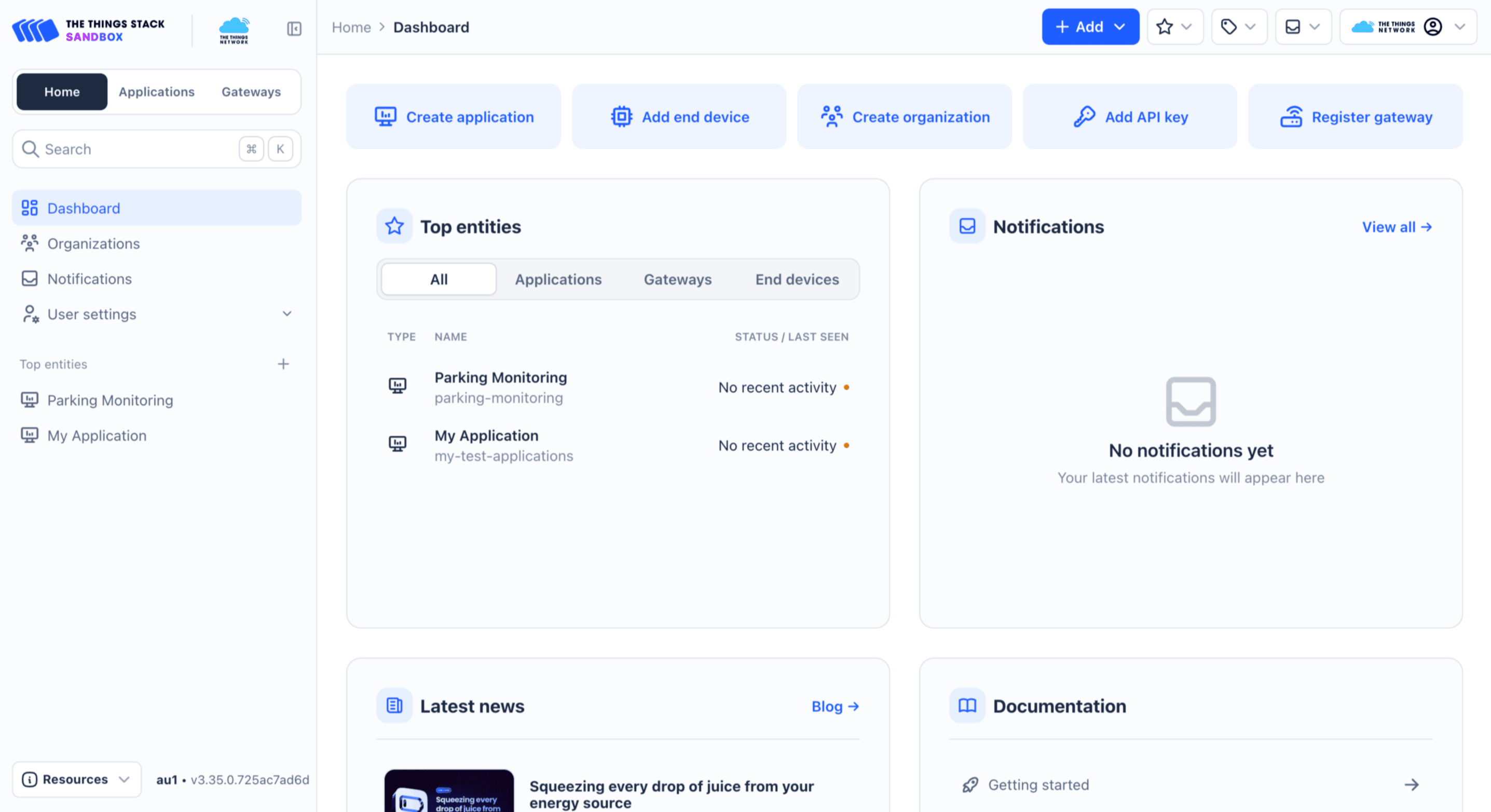Image resolution: width=1491 pixels, height=812 pixels.
Task: Click the Add API key tile
Action: click(1129, 117)
